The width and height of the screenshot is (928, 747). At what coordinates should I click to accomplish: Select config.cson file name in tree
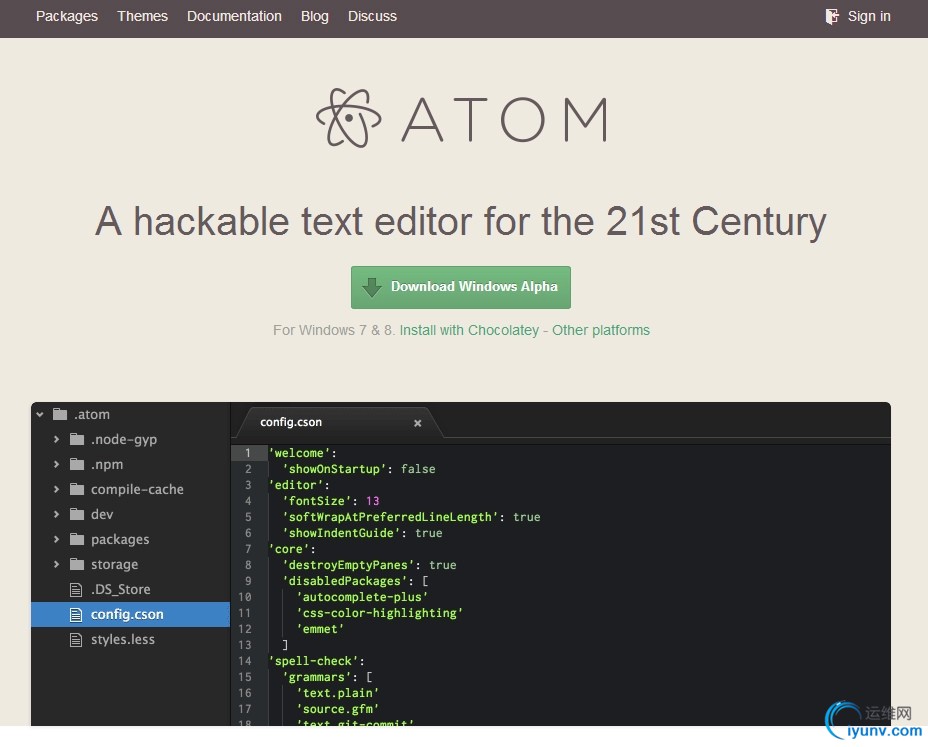pyautogui.click(x=127, y=614)
